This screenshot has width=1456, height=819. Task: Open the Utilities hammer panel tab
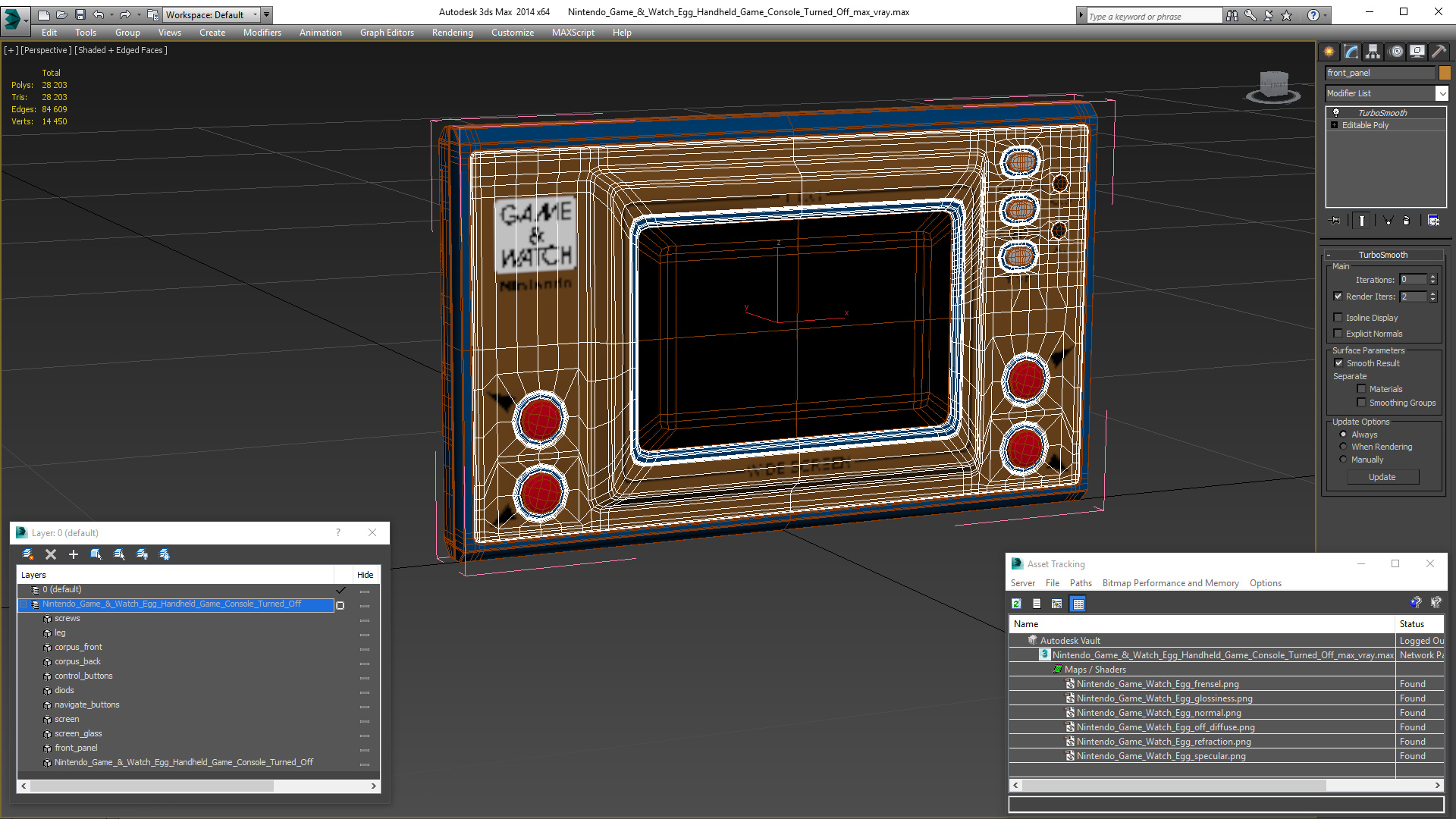tap(1439, 52)
